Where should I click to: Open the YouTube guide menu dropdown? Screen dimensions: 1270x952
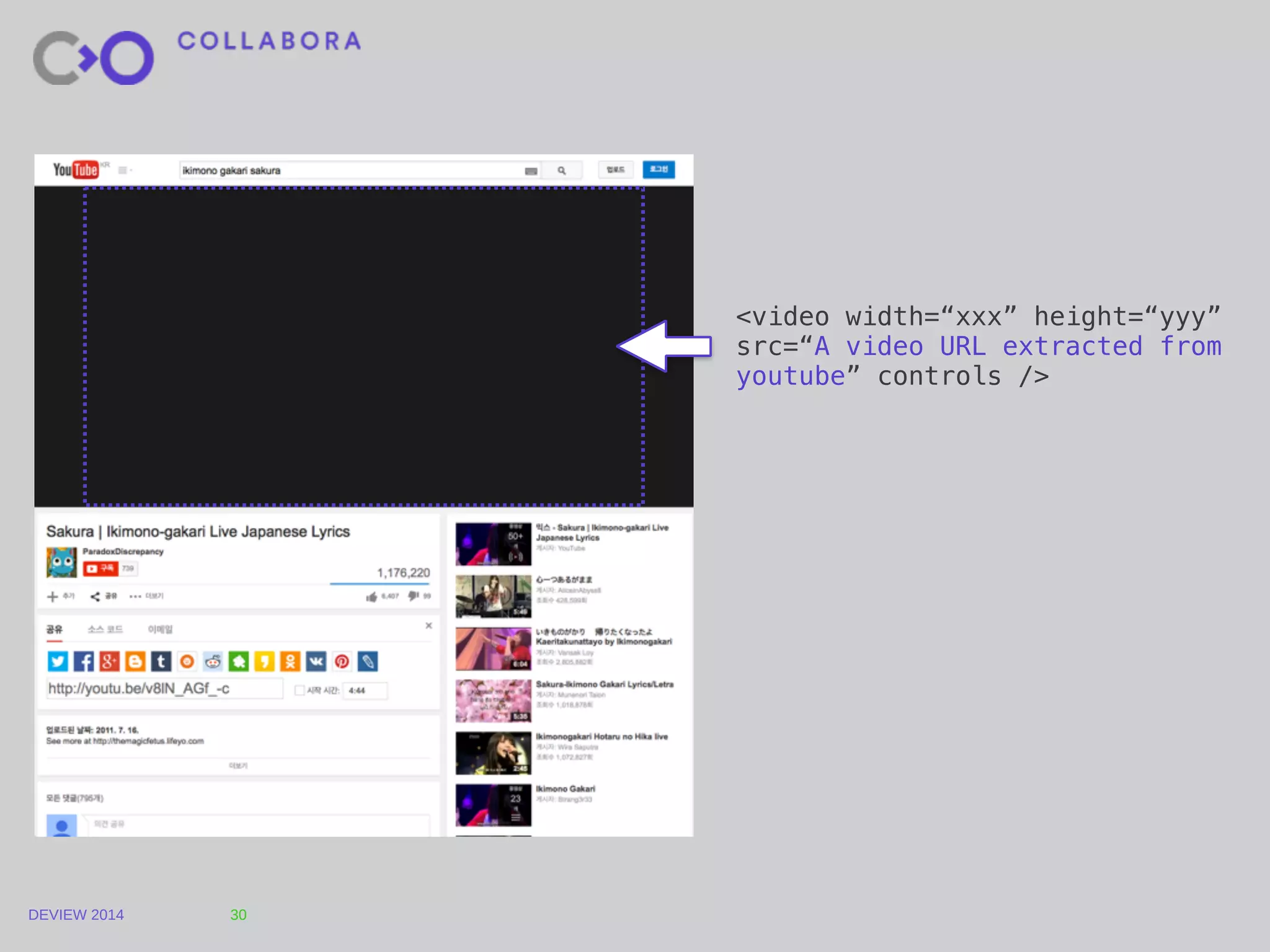(x=125, y=170)
